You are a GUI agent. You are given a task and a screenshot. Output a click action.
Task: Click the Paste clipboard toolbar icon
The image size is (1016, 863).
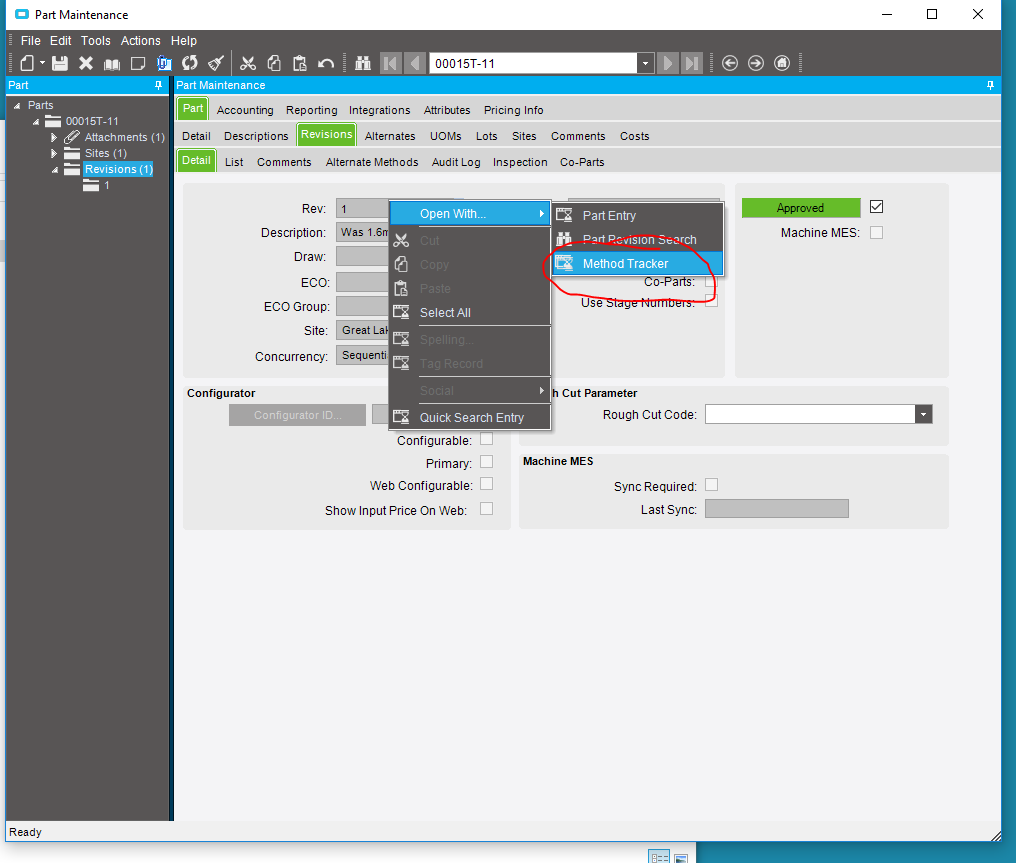(299, 63)
